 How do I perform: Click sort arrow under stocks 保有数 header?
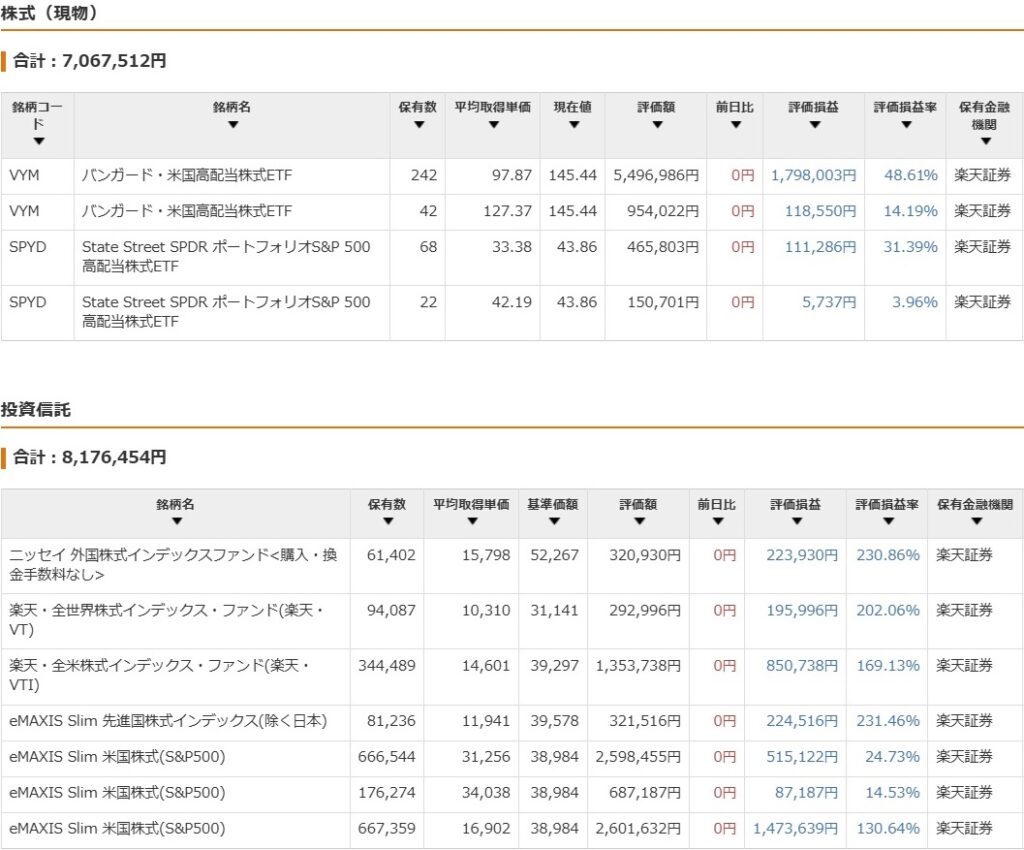click(418, 125)
